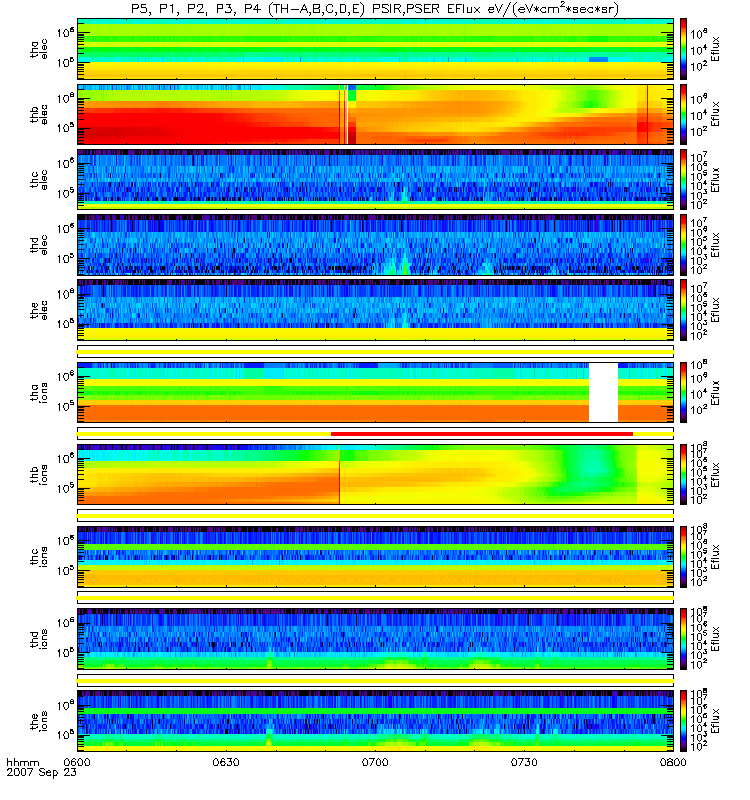Click the 0730 time axis label

click(524, 762)
